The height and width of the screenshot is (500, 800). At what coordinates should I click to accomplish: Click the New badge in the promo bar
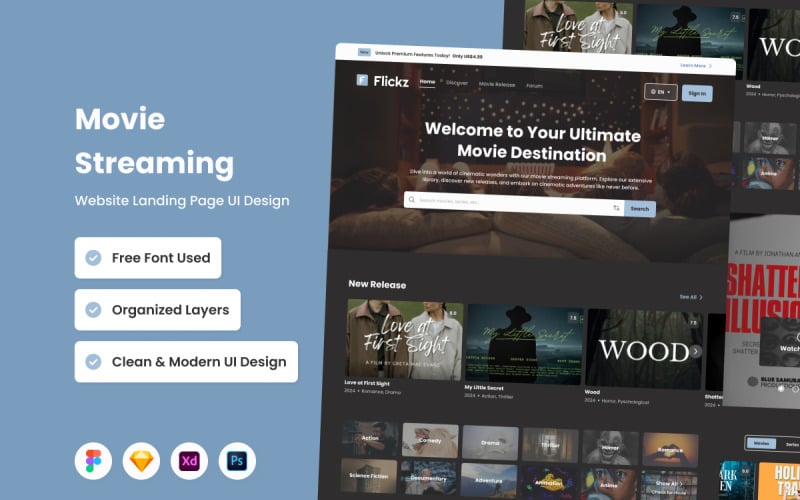[364, 52]
